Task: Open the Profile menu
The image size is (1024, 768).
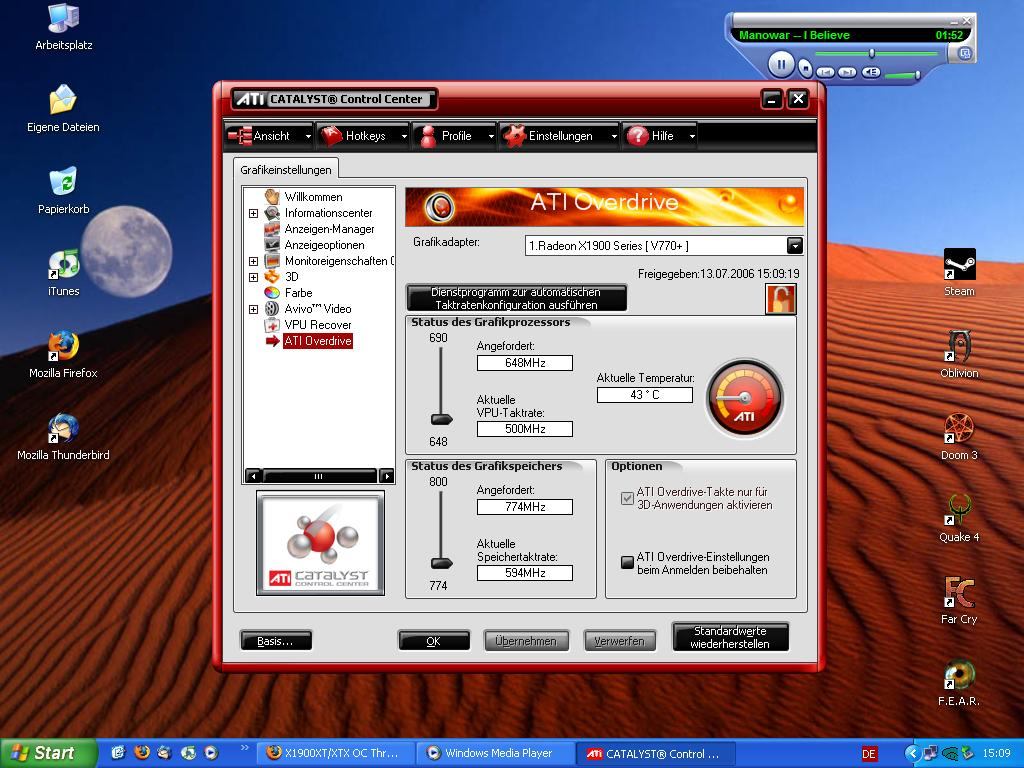Action: (x=455, y=136)
